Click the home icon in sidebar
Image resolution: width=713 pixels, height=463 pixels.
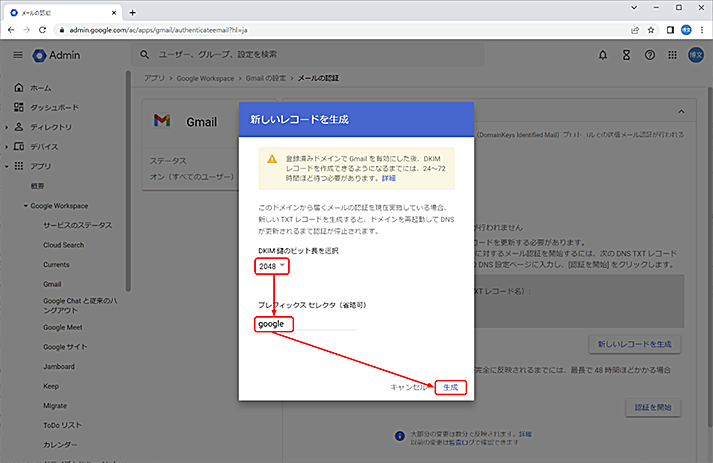(19, 87)
